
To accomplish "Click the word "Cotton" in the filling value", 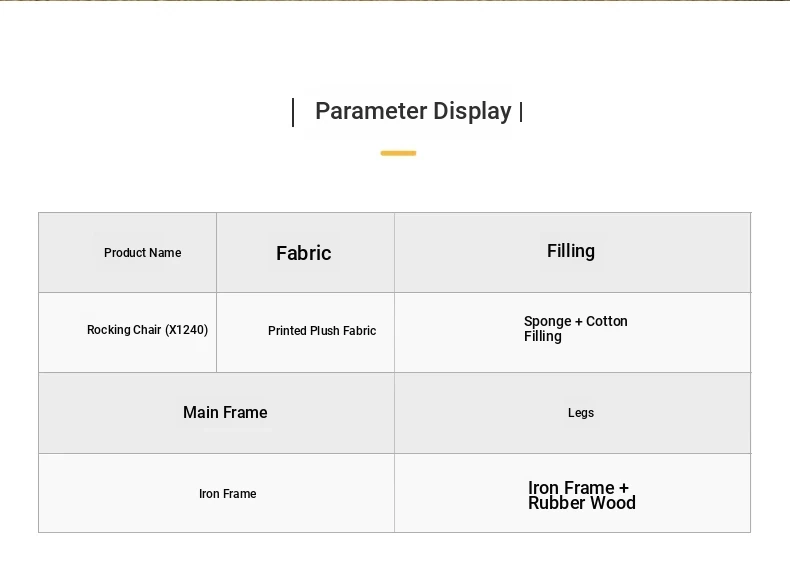I will click(x=607, y=321).
